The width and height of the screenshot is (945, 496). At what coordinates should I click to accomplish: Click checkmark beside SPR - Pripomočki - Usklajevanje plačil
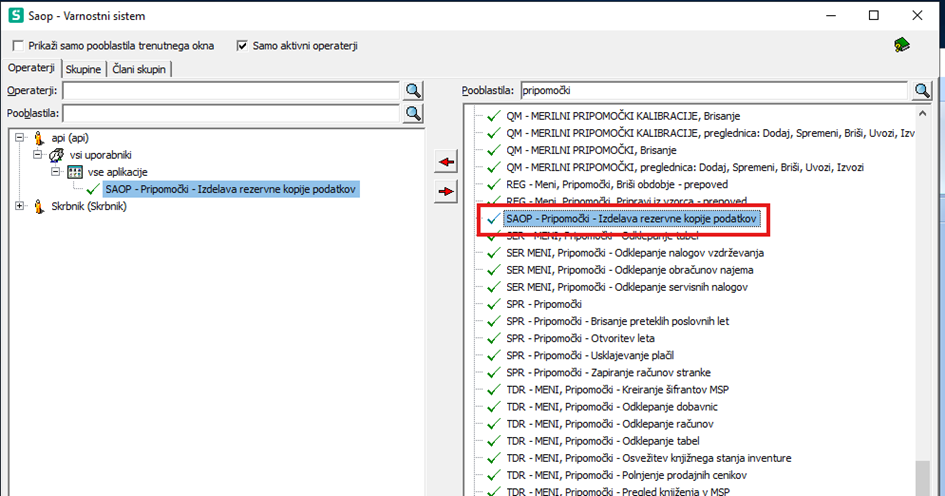[494, 356]
